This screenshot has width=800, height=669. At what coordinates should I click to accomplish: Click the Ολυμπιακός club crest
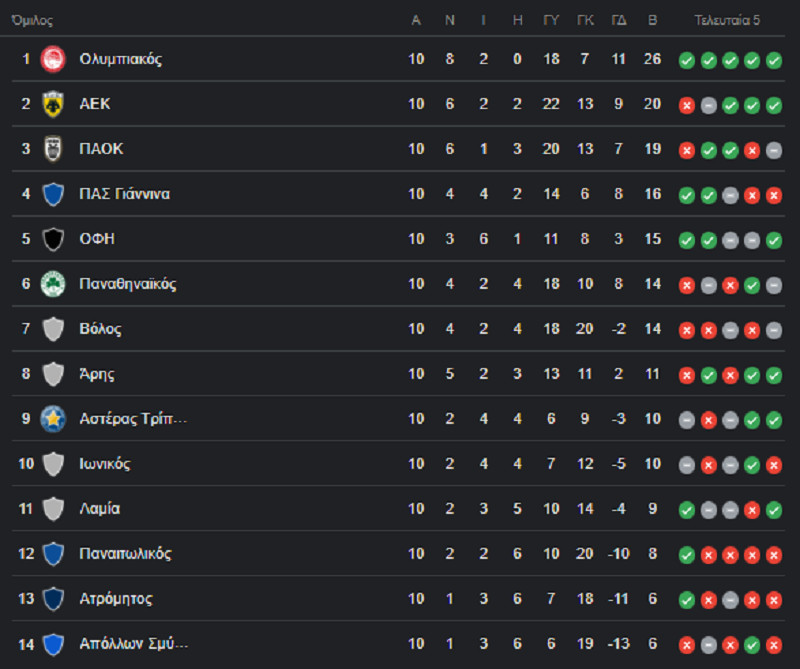(x=53, y=59)
